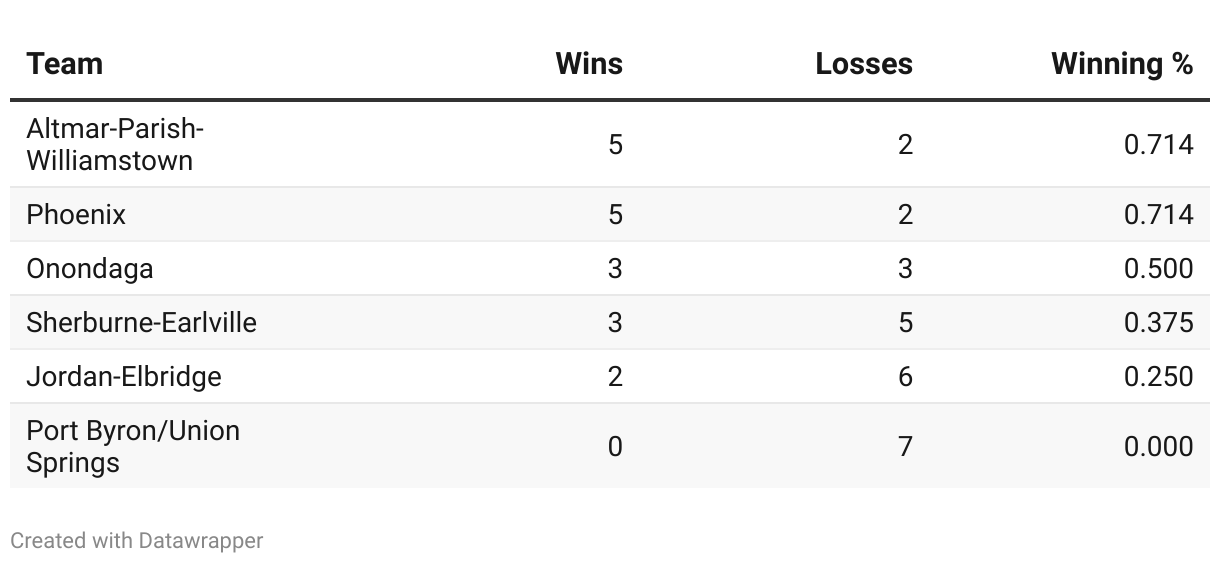Image resolution: width=1220 pixels, height=564 pixels.
Task: Click Phoenix's 0.714 winning percentage
Action: click(x=1158, y=215)
